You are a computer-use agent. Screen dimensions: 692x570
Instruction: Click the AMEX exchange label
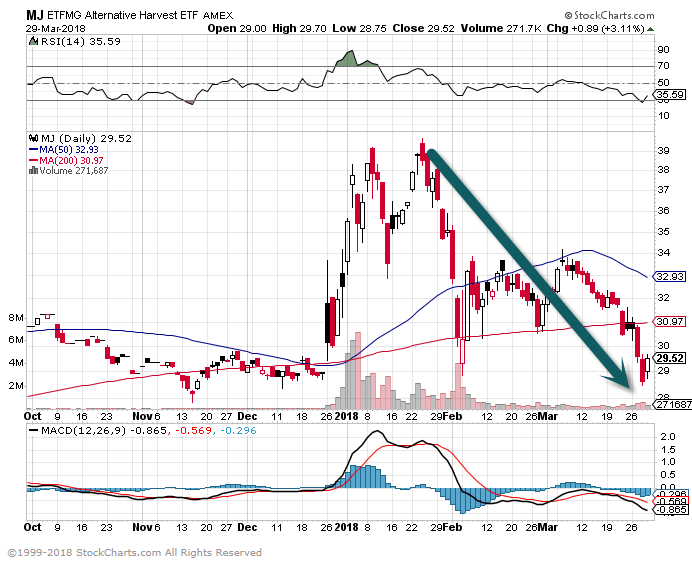218,16
